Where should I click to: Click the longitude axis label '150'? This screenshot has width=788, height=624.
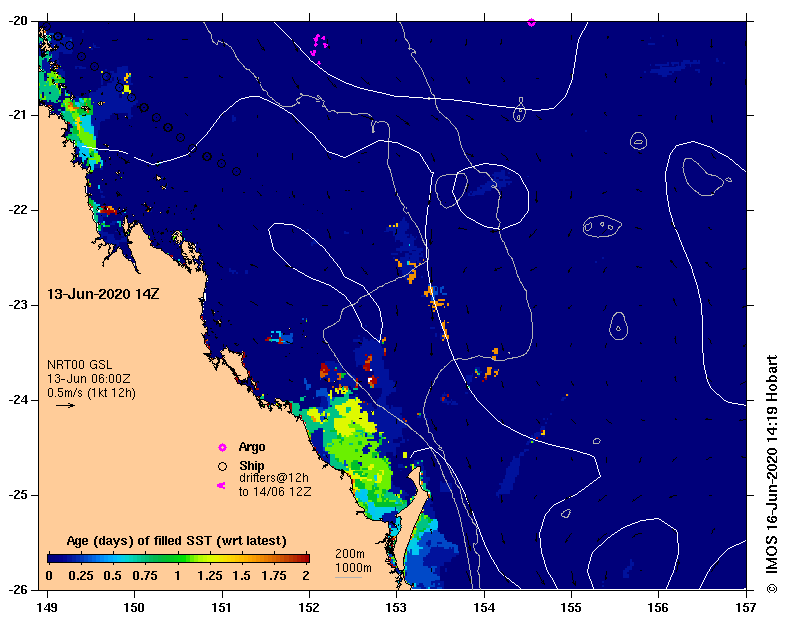[x=134, y=607]
